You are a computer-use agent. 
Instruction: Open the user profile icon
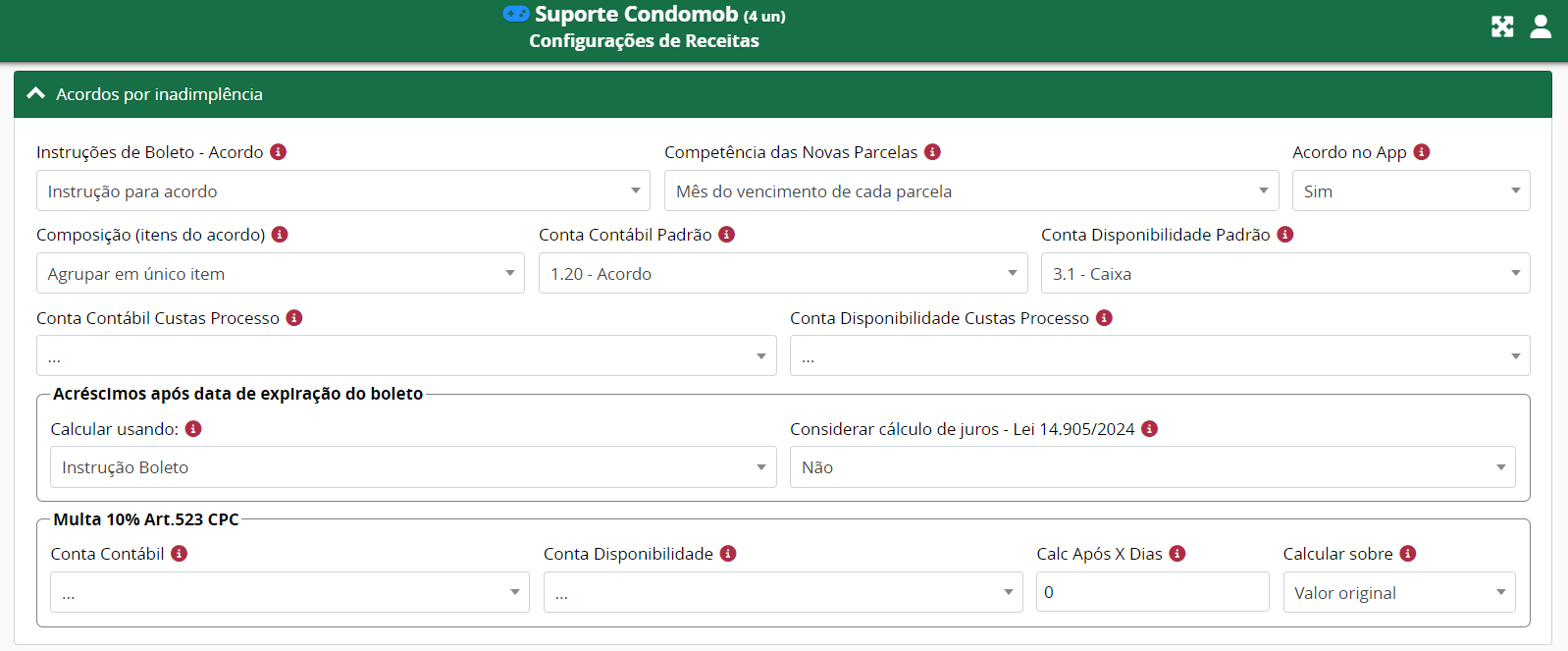[x=1541, y=27]
